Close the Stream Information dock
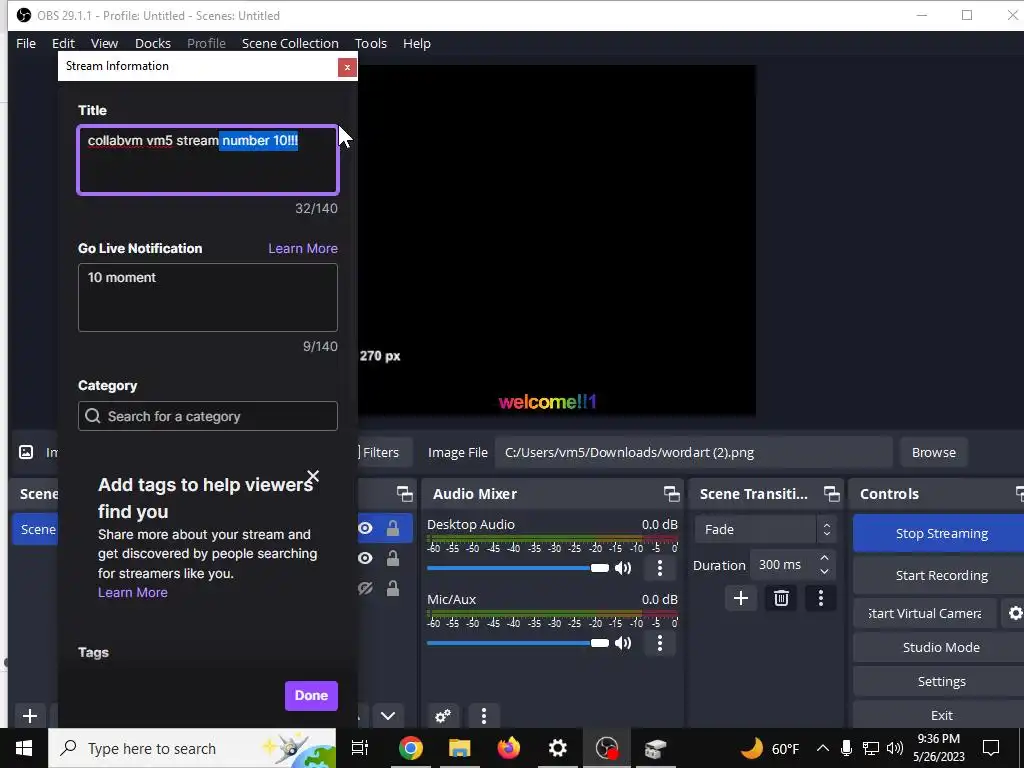This screenshot has height=768, width=1024. pyautogui.click(x=347, y=67)
